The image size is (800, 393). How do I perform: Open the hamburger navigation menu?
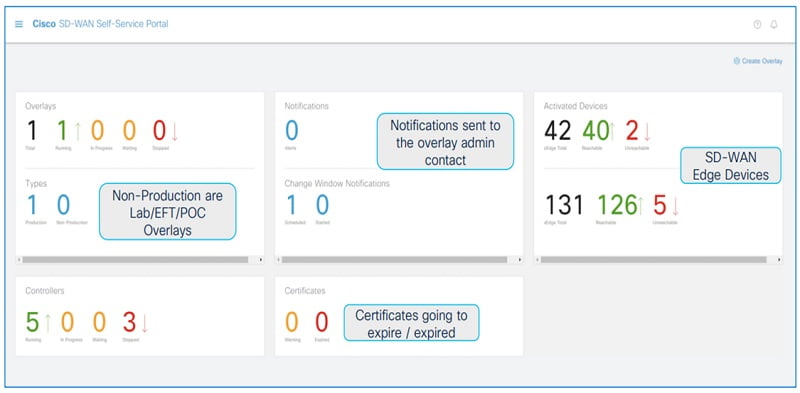[x=19, y=24]
